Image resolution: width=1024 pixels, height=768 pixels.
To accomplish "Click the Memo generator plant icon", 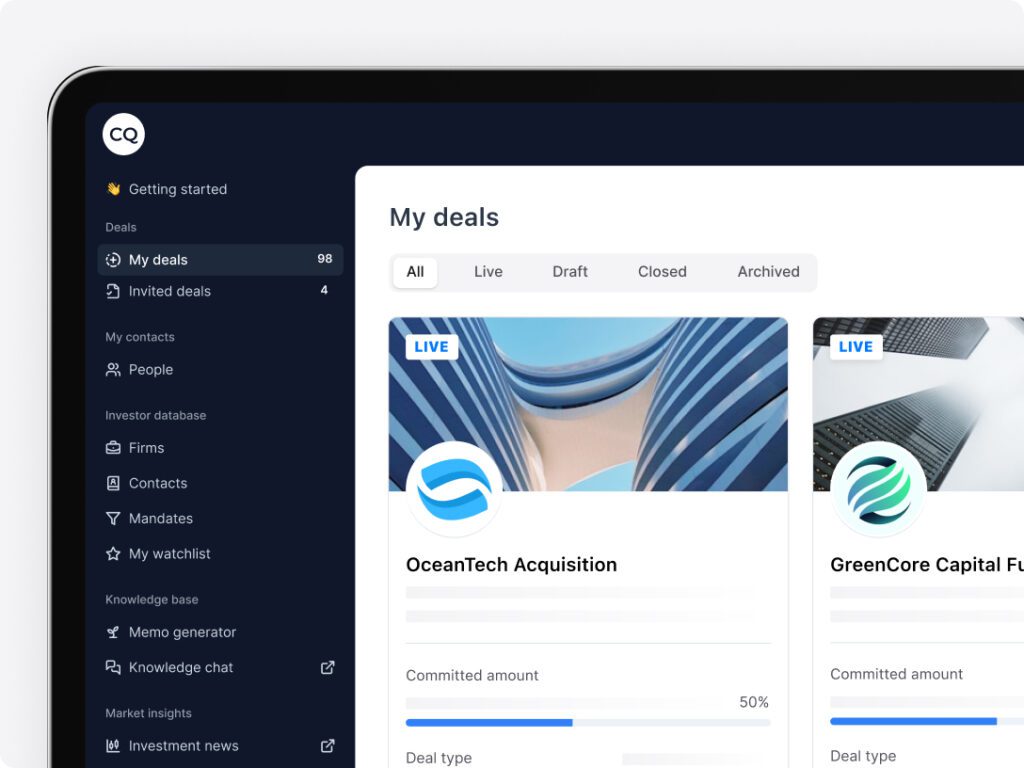I will (x=113, y=632).
